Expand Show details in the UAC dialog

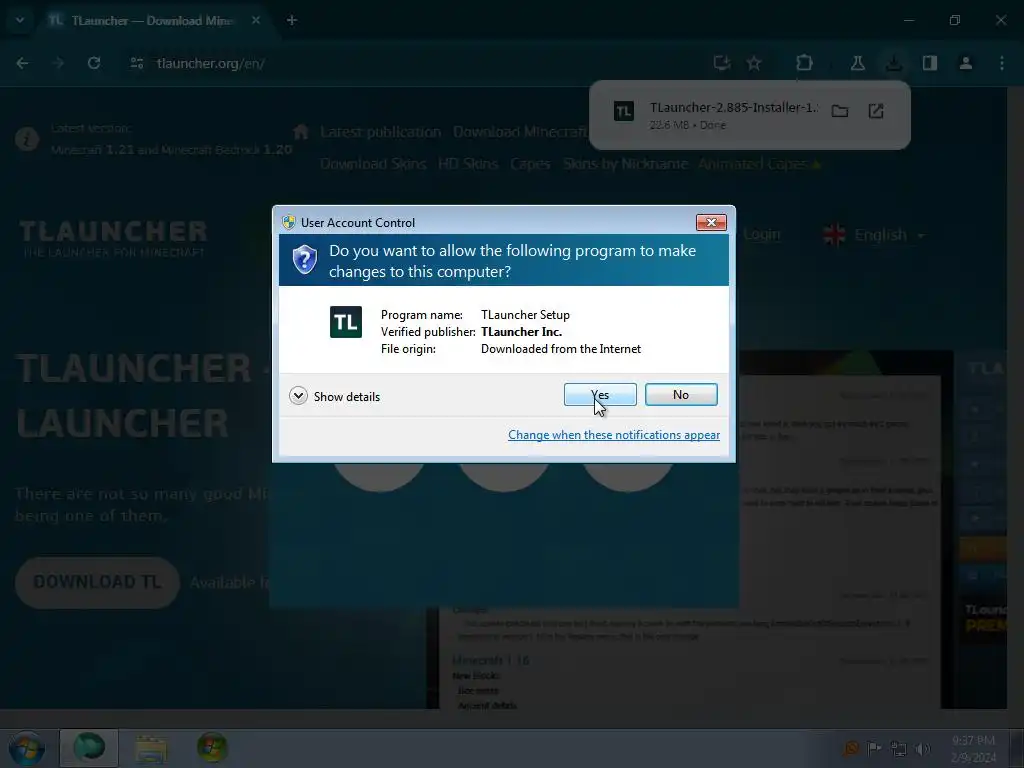click(x=334, y=396)
